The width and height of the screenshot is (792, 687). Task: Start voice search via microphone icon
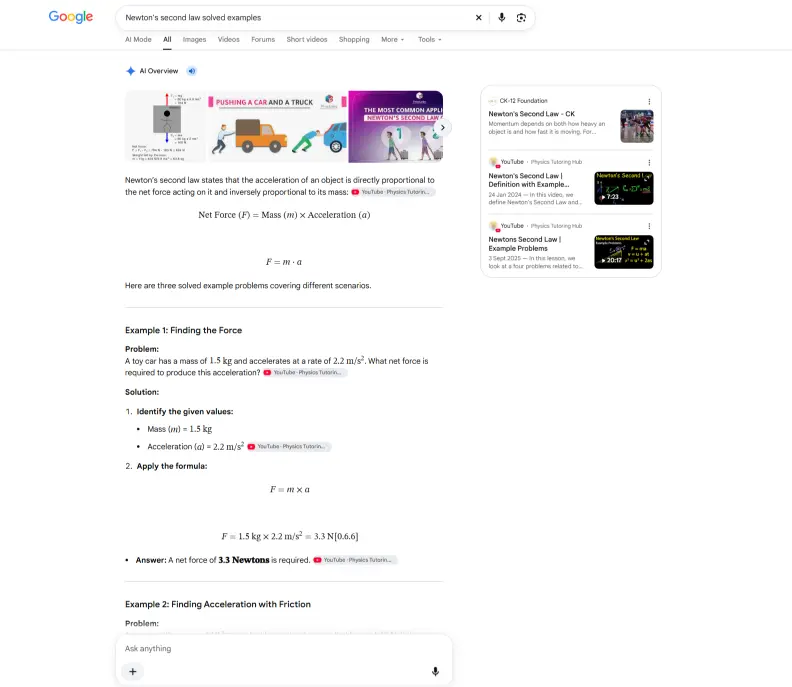501,18
